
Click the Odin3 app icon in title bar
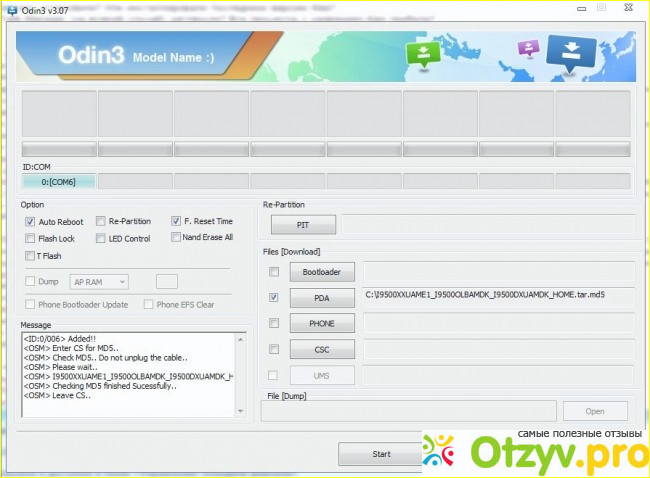coord(13,9)
